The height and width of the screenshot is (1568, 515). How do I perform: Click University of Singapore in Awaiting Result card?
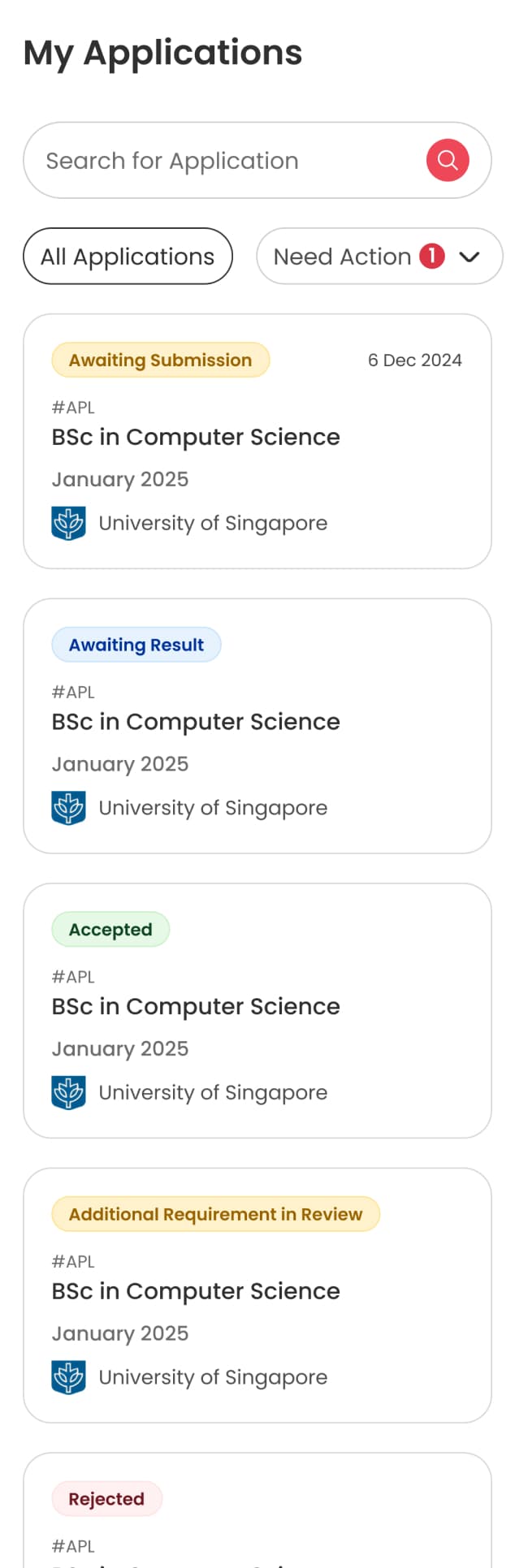click(213, 808)
